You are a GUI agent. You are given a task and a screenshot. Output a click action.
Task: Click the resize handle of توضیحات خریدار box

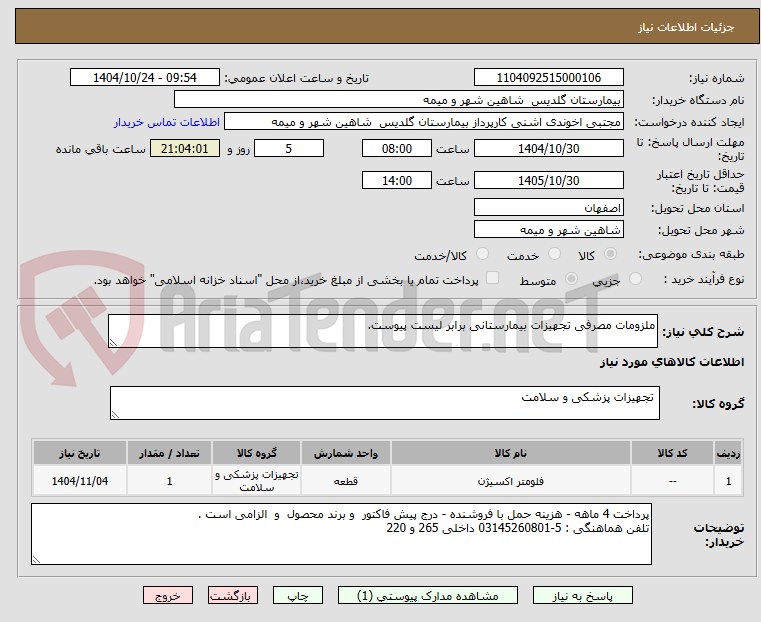(x=36, y=560)
